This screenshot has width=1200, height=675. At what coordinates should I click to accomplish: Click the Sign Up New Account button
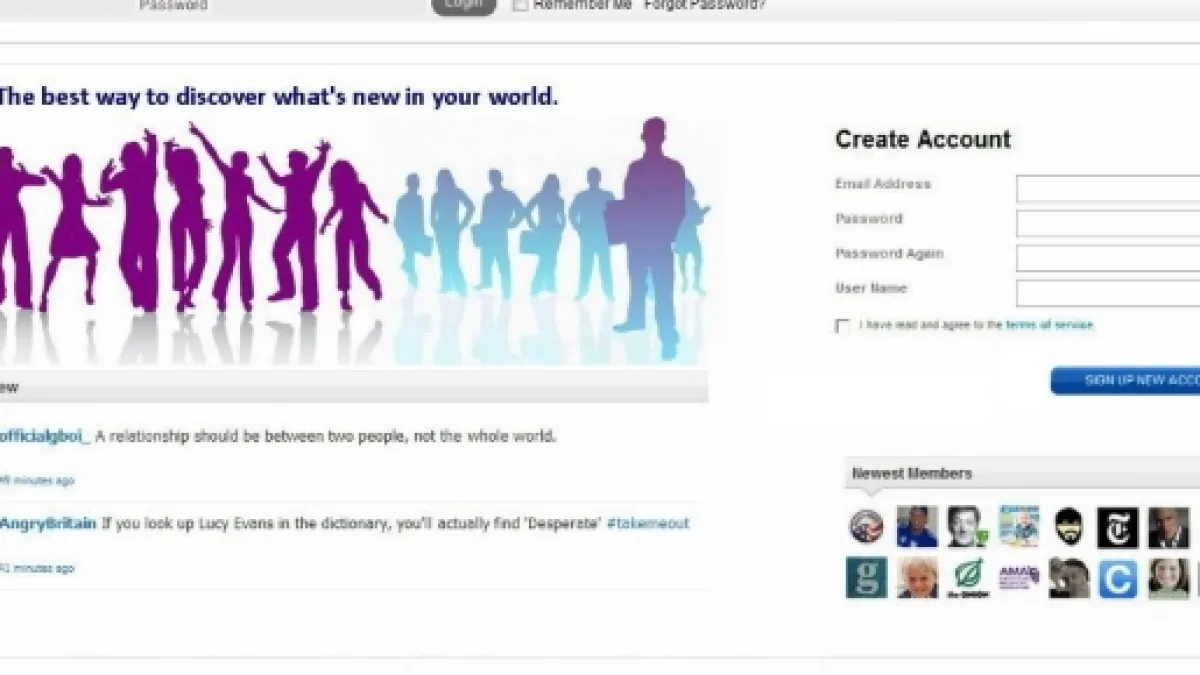[x=1125, y=380]
